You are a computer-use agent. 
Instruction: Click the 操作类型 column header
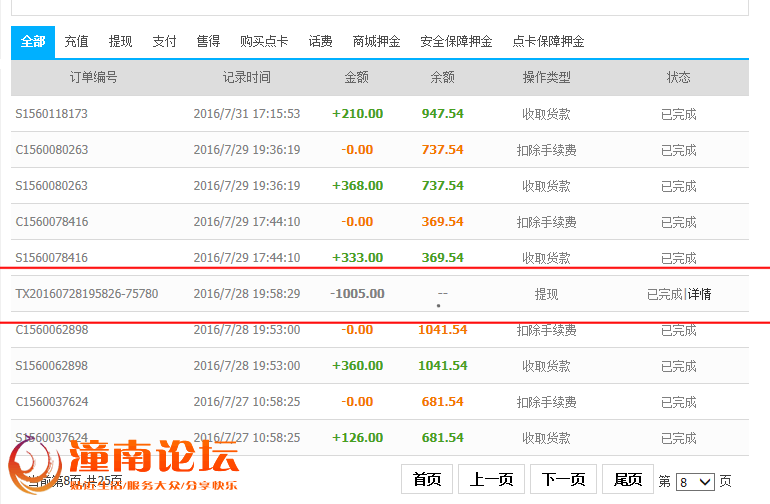pyautogui.click(x=547, y=77)
